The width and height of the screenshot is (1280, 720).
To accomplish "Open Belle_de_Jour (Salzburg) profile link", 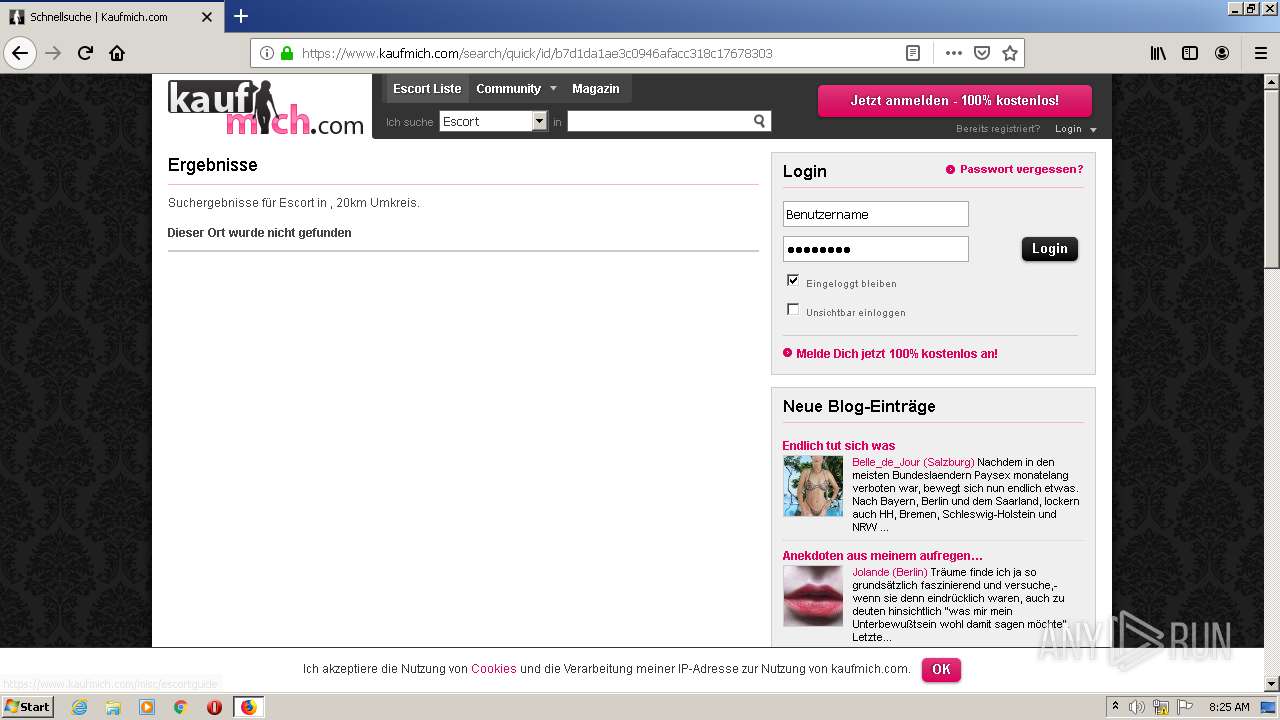I will click(x=913, y=462).
